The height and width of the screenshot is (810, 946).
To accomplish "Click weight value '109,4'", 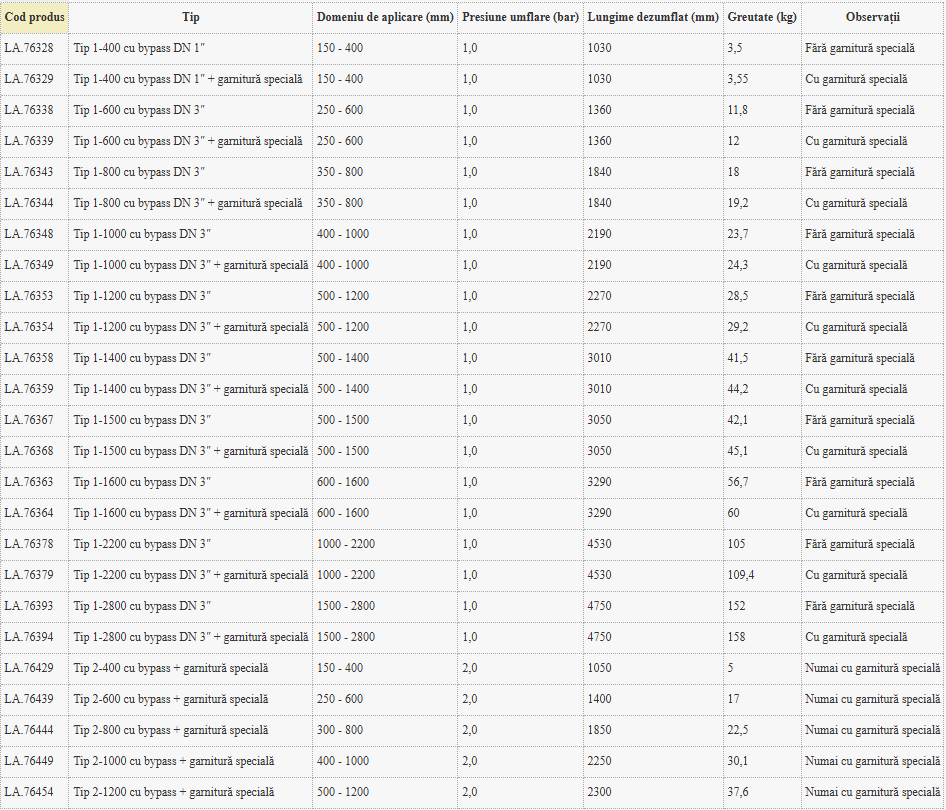I will 741,575.
